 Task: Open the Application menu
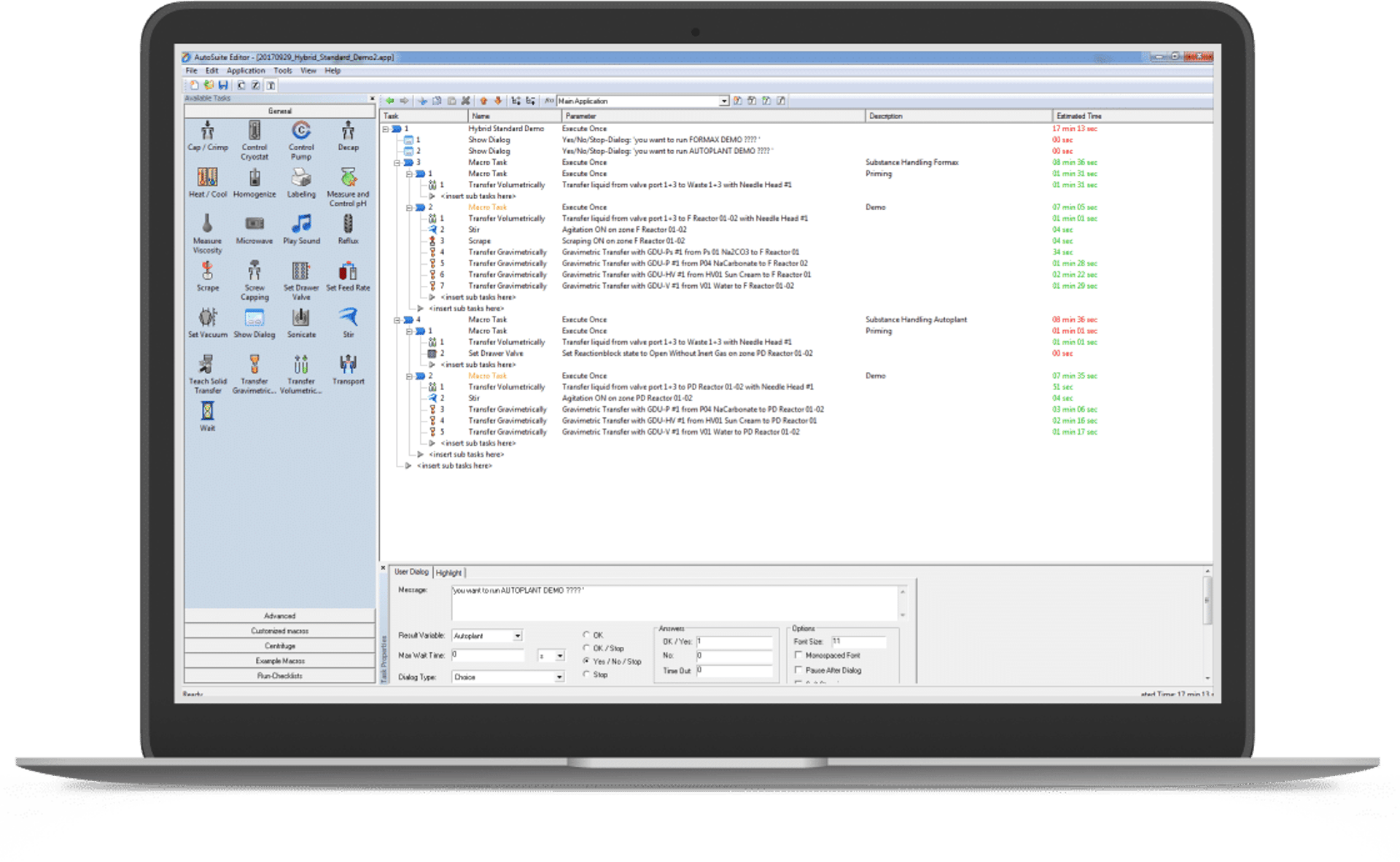pos(246,71)
